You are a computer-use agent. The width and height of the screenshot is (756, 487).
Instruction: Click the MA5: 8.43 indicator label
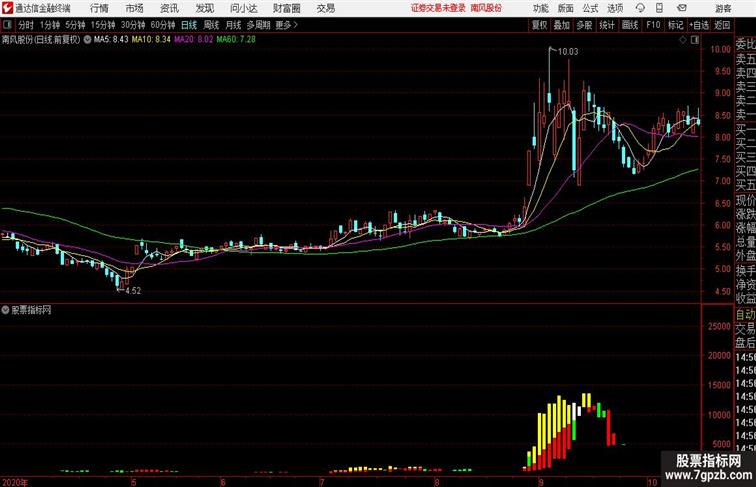(111, 40)
